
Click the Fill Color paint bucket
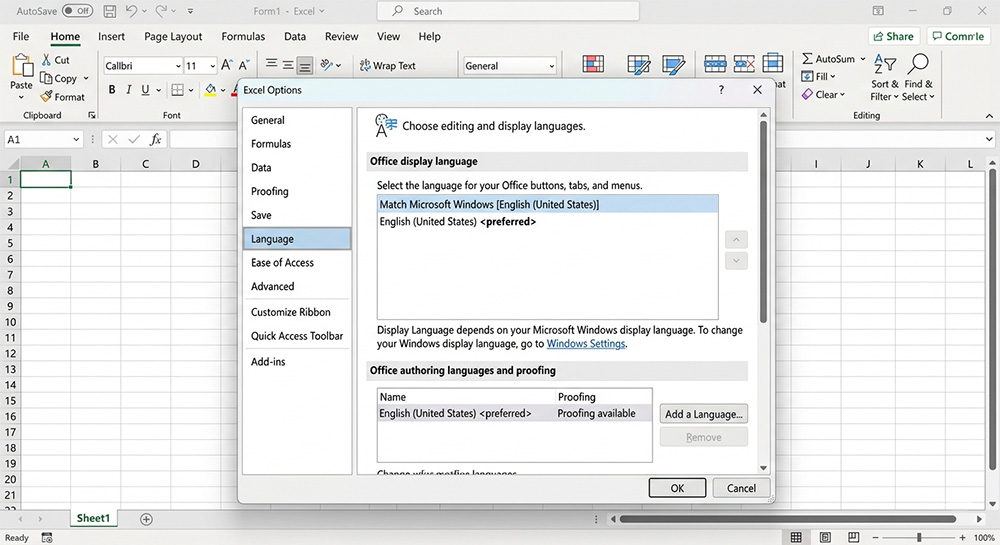pyautogui.click(x=210, y=90)
